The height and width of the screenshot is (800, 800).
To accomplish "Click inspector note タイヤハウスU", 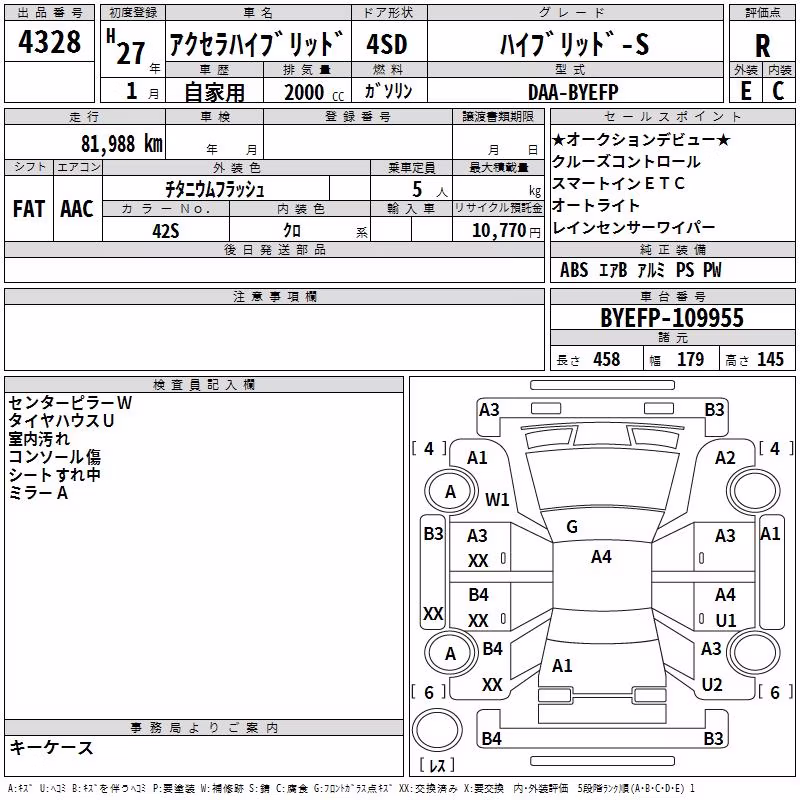I will (61, 421).
